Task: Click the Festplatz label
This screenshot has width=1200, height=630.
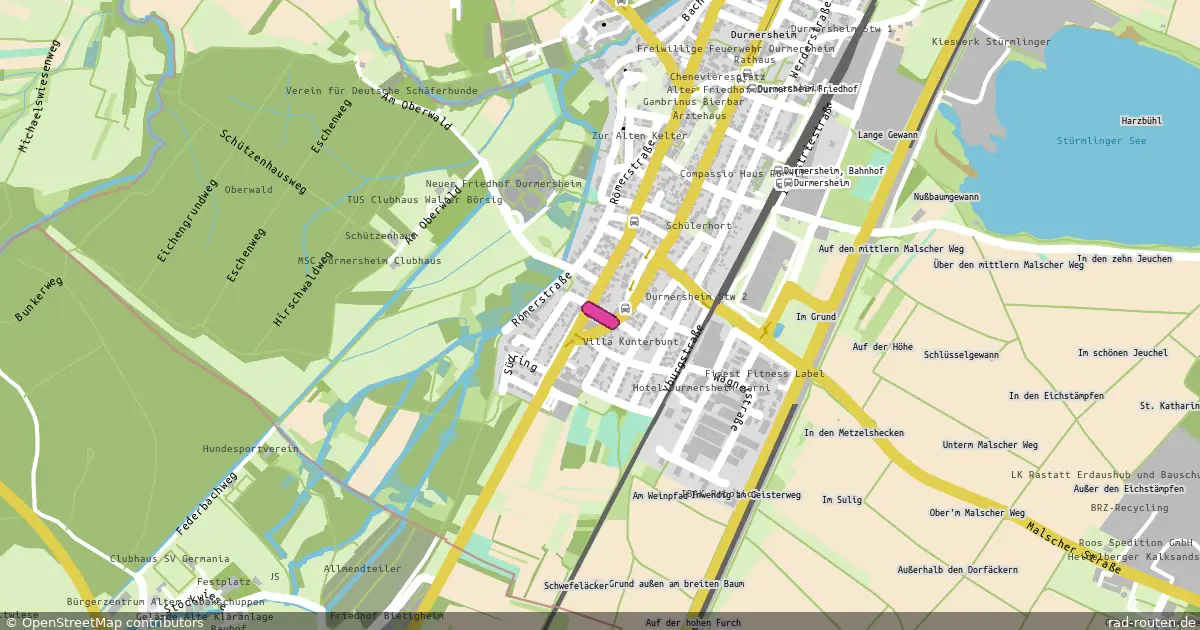Action: (222, 581)
